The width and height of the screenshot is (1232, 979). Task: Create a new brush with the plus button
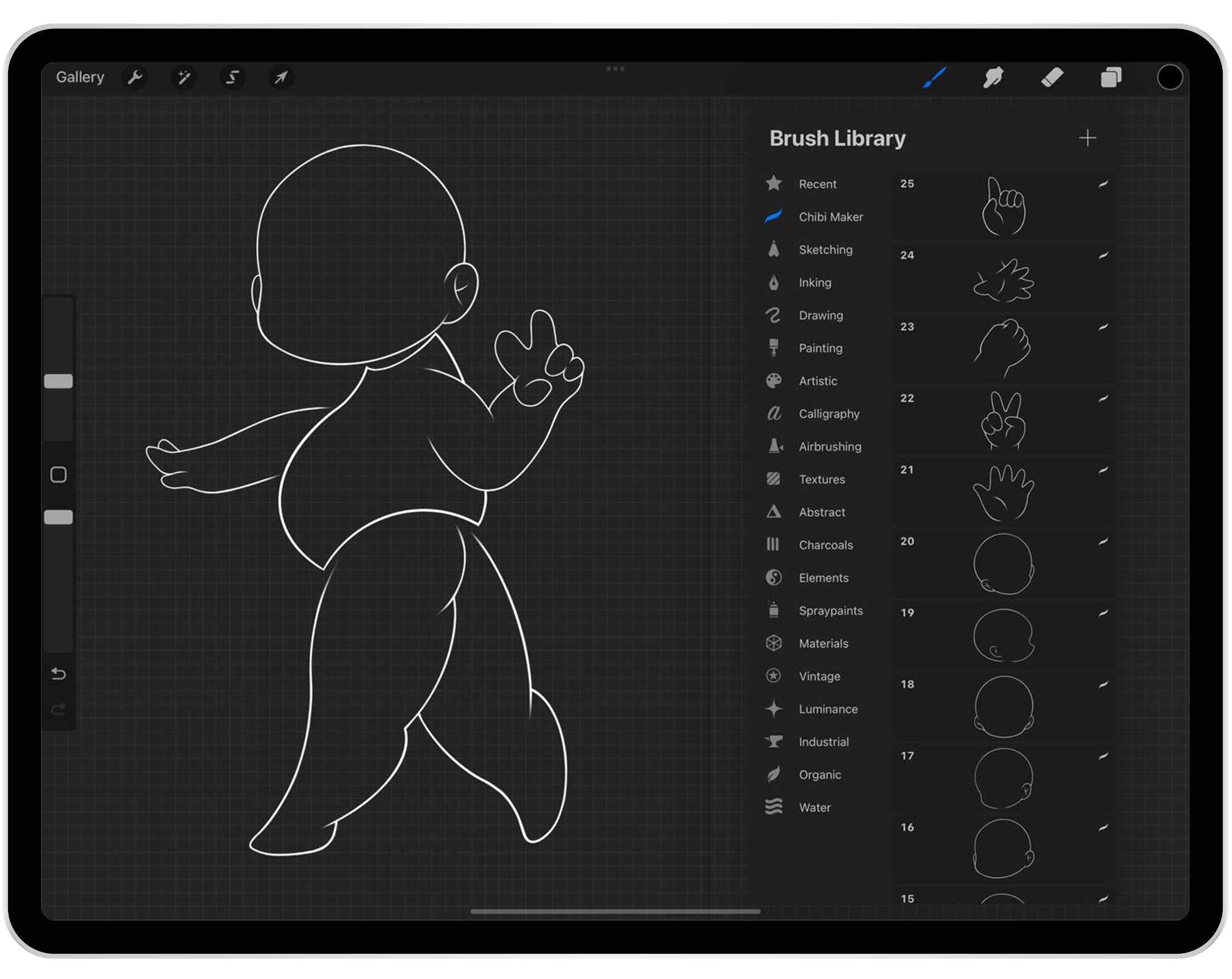click(x=1088, y=138)
